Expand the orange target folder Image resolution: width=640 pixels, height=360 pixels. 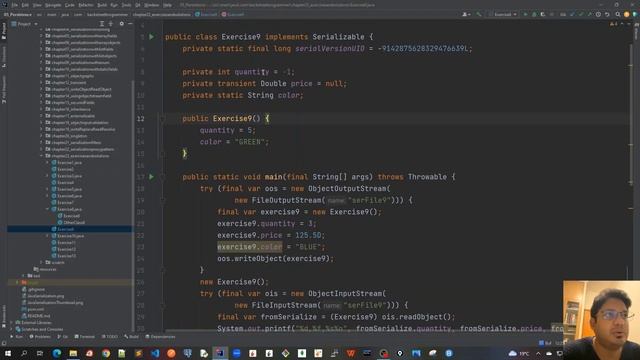(17, 282)
